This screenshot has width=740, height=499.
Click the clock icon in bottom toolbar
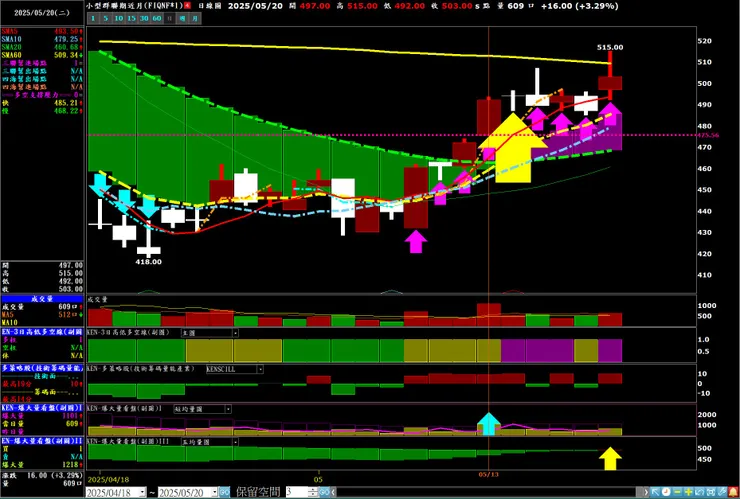666,492
